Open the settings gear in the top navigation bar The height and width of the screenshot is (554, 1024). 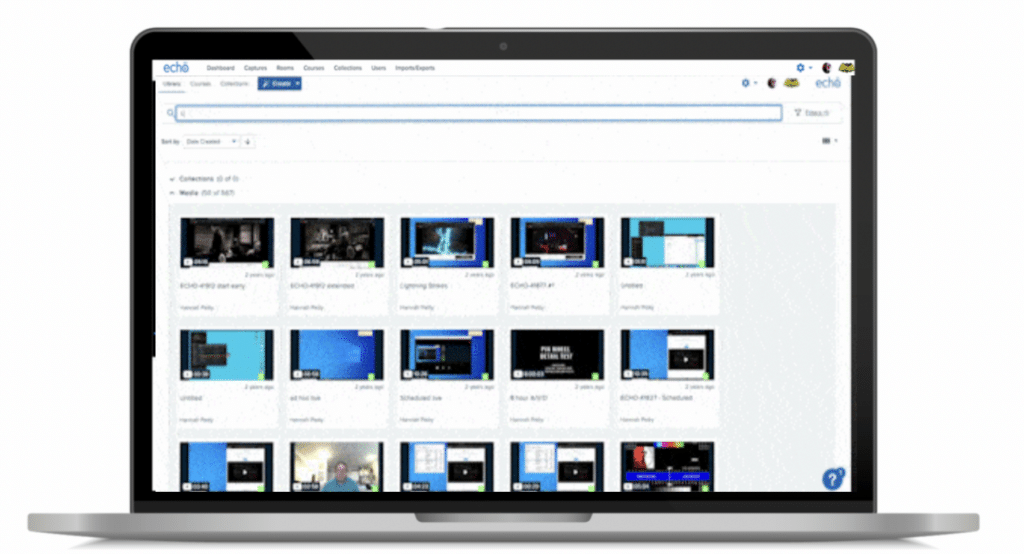pyautogui.click(x=800, y=68)
